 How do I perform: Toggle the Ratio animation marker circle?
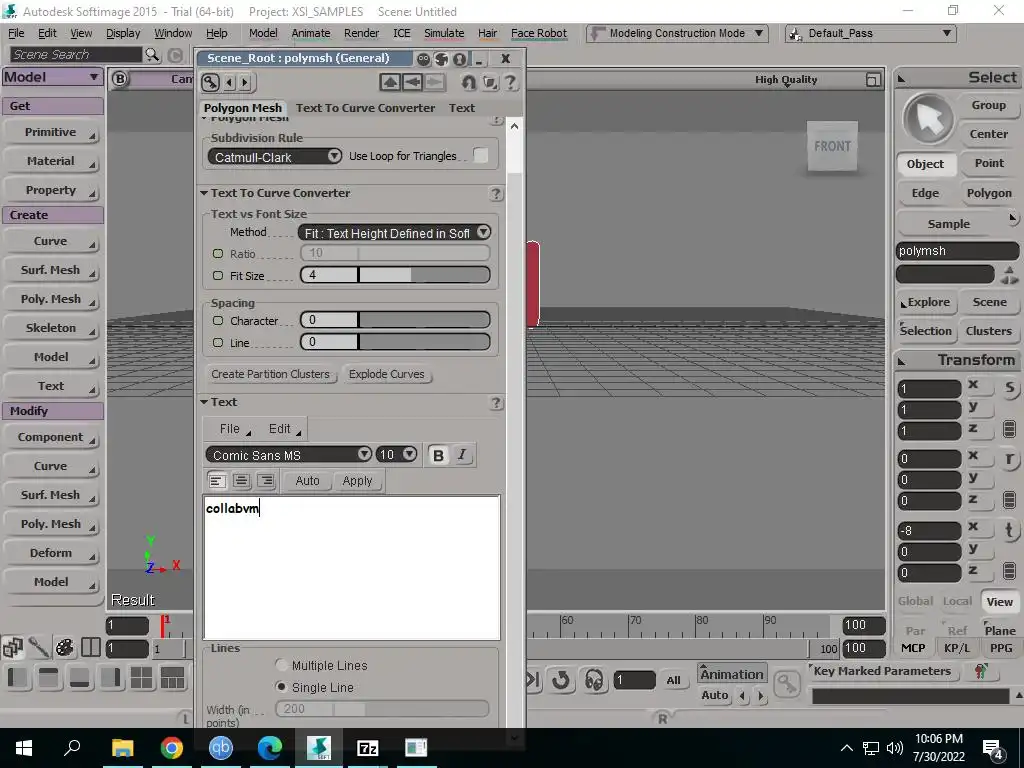[x=218, y=253]
